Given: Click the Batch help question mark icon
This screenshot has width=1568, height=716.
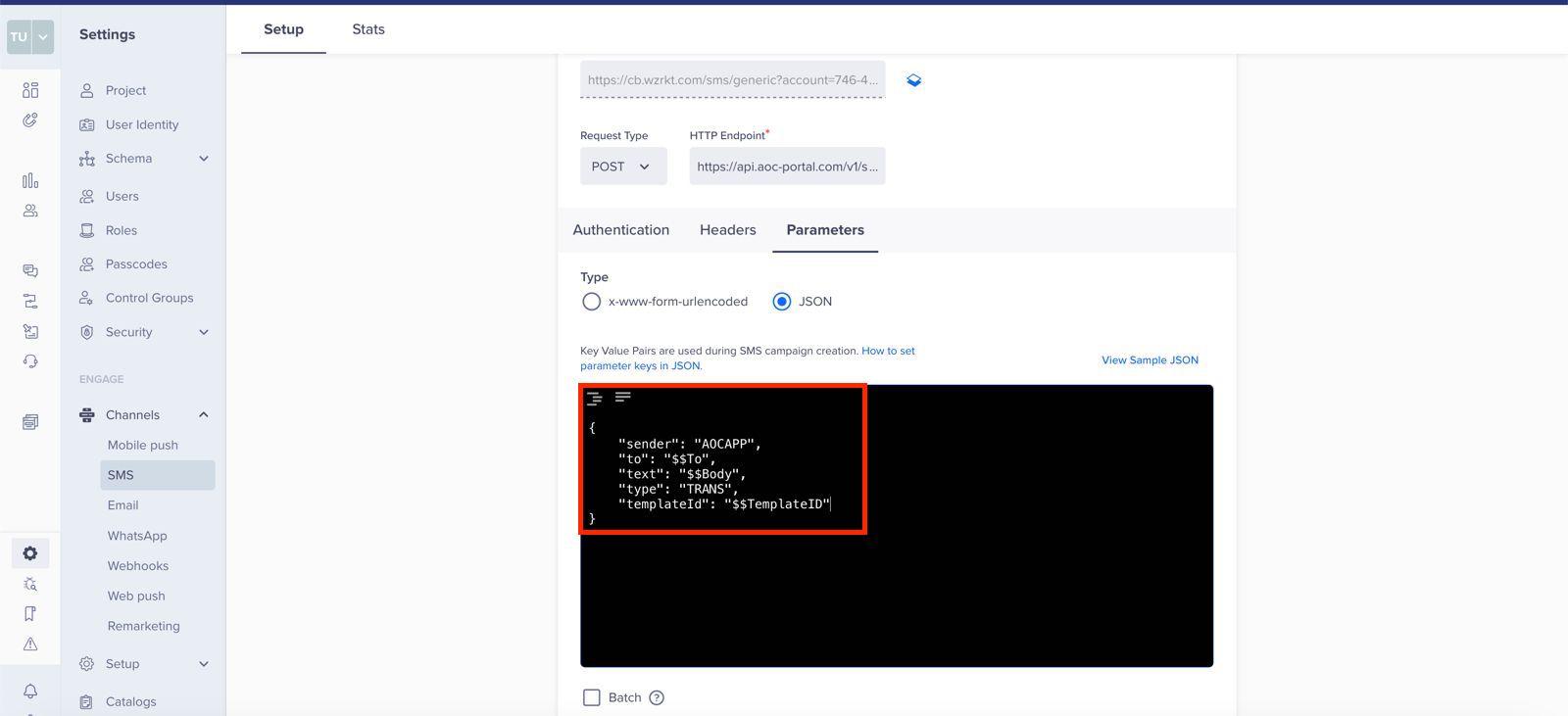Looking at the screenshot, I should pyautogui.click(x=657, y=697).
